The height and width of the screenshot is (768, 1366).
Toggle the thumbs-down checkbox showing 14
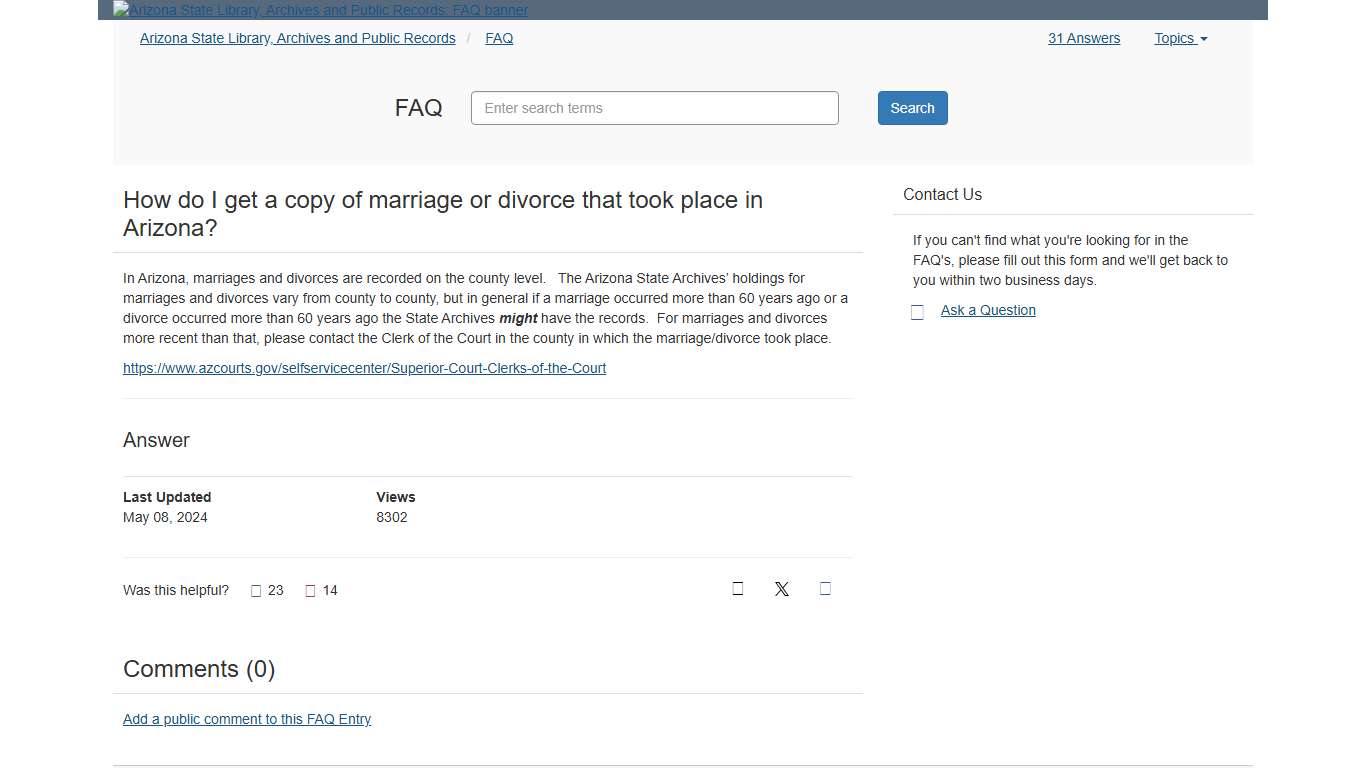pyautogui.click(x=310, y=590)
